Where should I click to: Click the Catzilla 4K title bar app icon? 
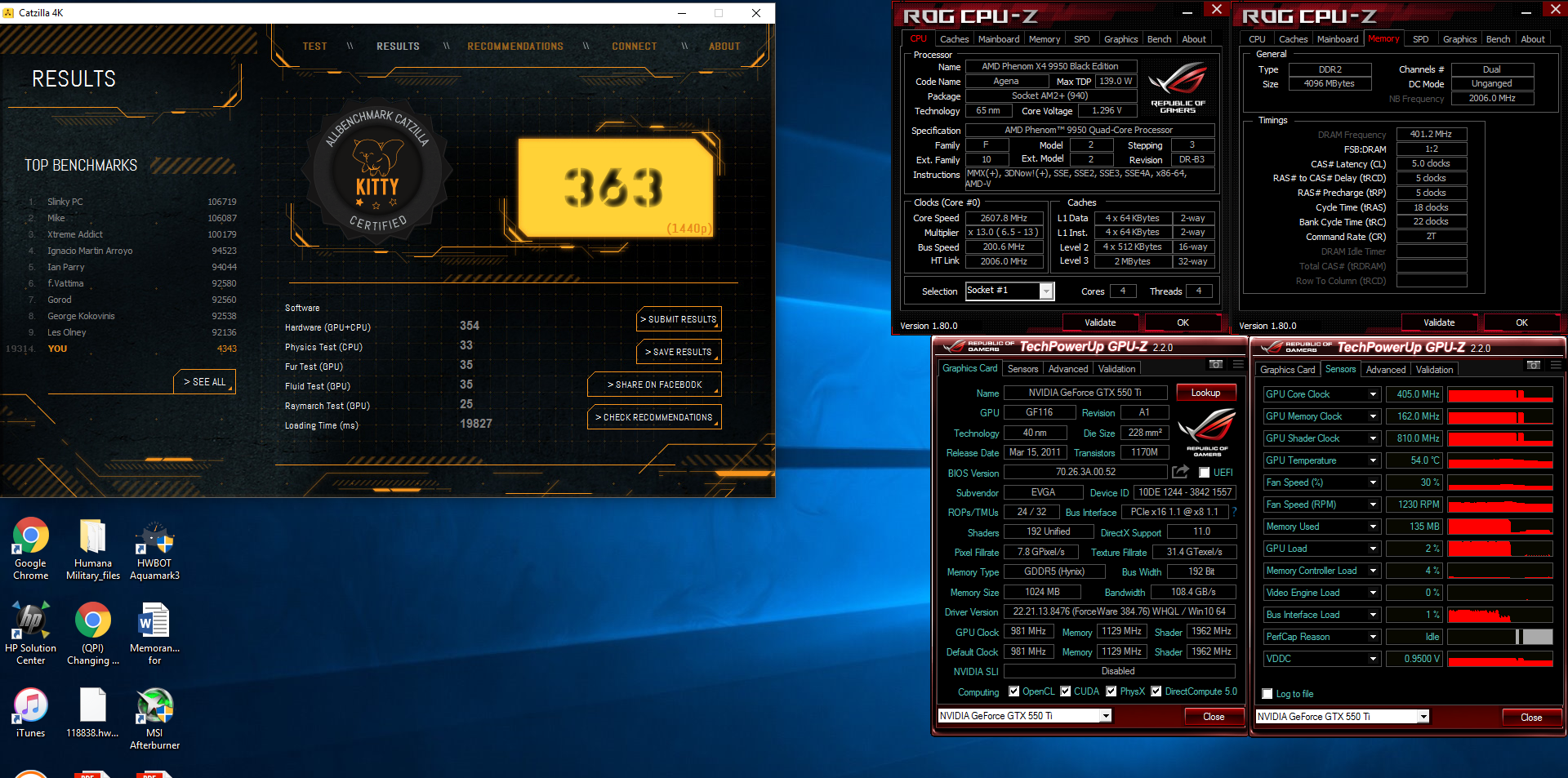click(x=9, y=12)
